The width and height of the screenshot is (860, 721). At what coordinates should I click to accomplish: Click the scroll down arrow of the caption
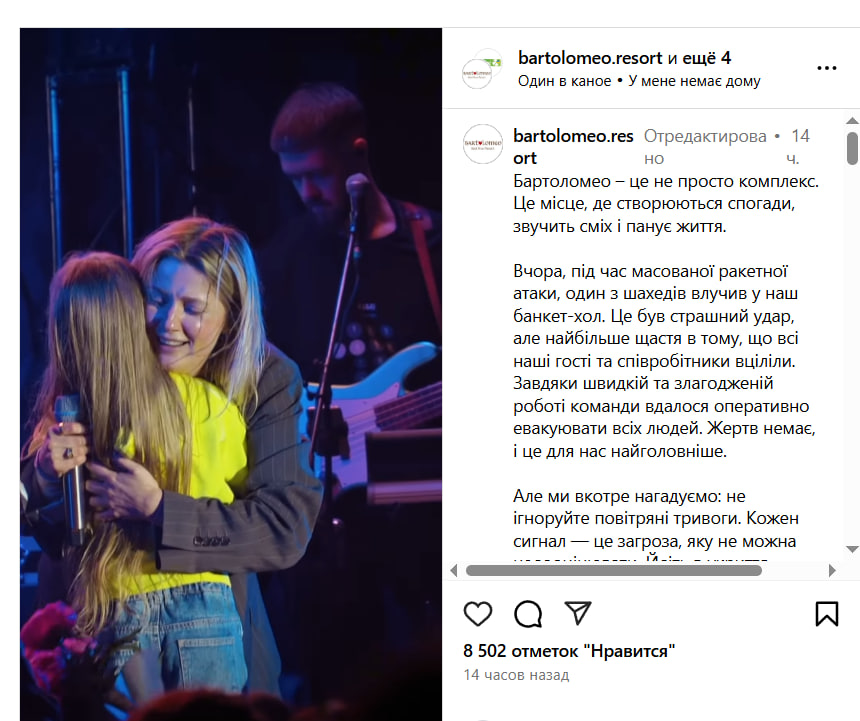coord(852,549)
